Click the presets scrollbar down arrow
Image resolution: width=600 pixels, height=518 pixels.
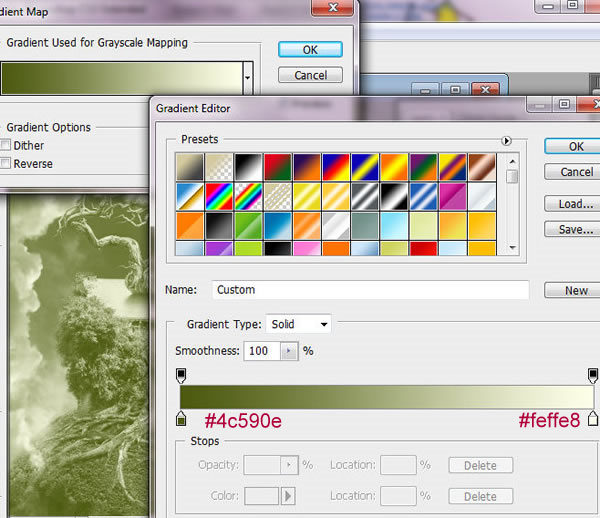512,248
